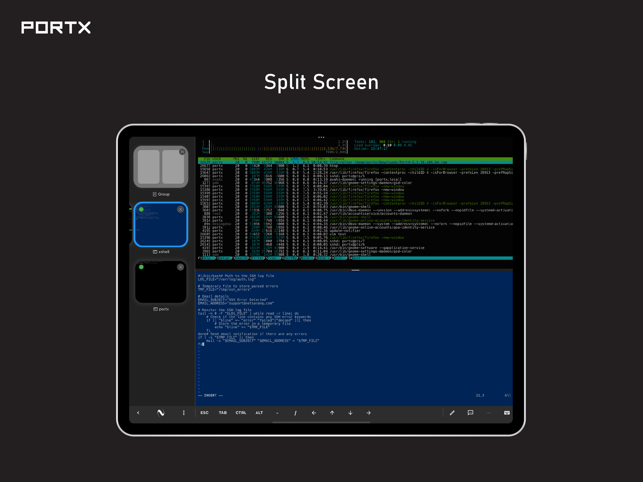Click the Group label in sidebar

pos(161,194)
